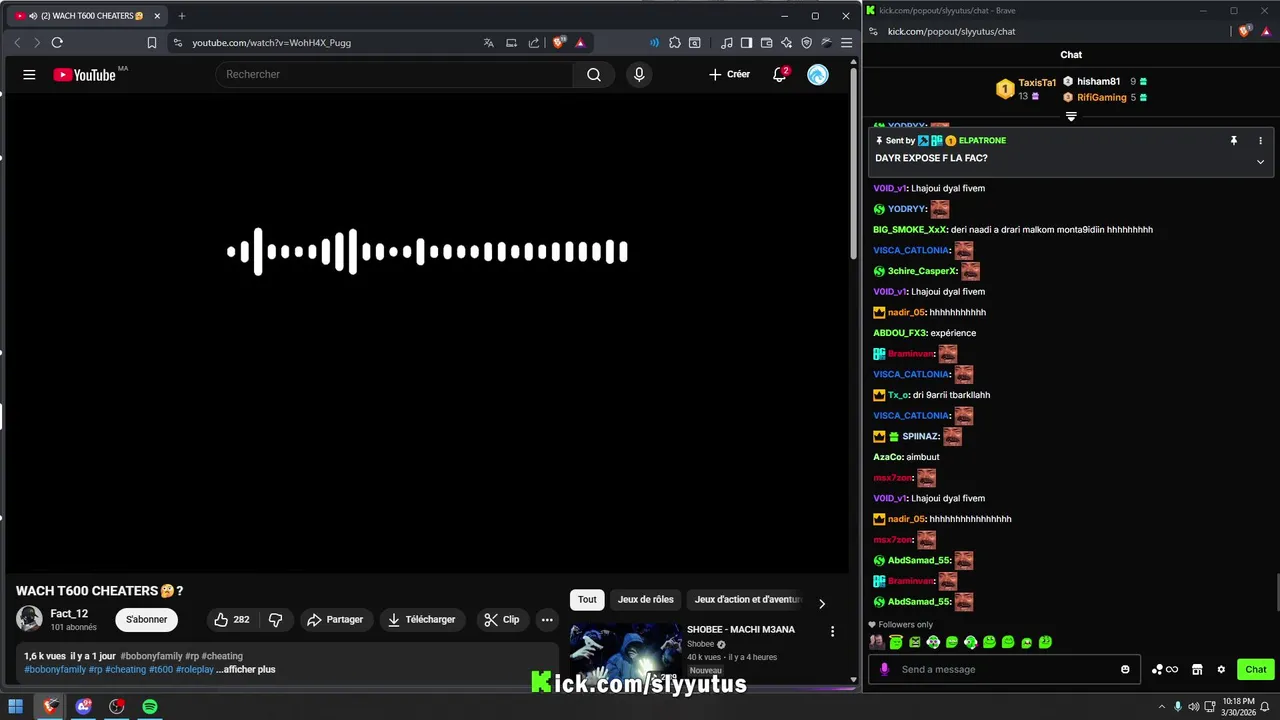The width and height of the screenshot is (1280, 720).
Task: Open Brave translate page icon
Action: click(488, 43)
